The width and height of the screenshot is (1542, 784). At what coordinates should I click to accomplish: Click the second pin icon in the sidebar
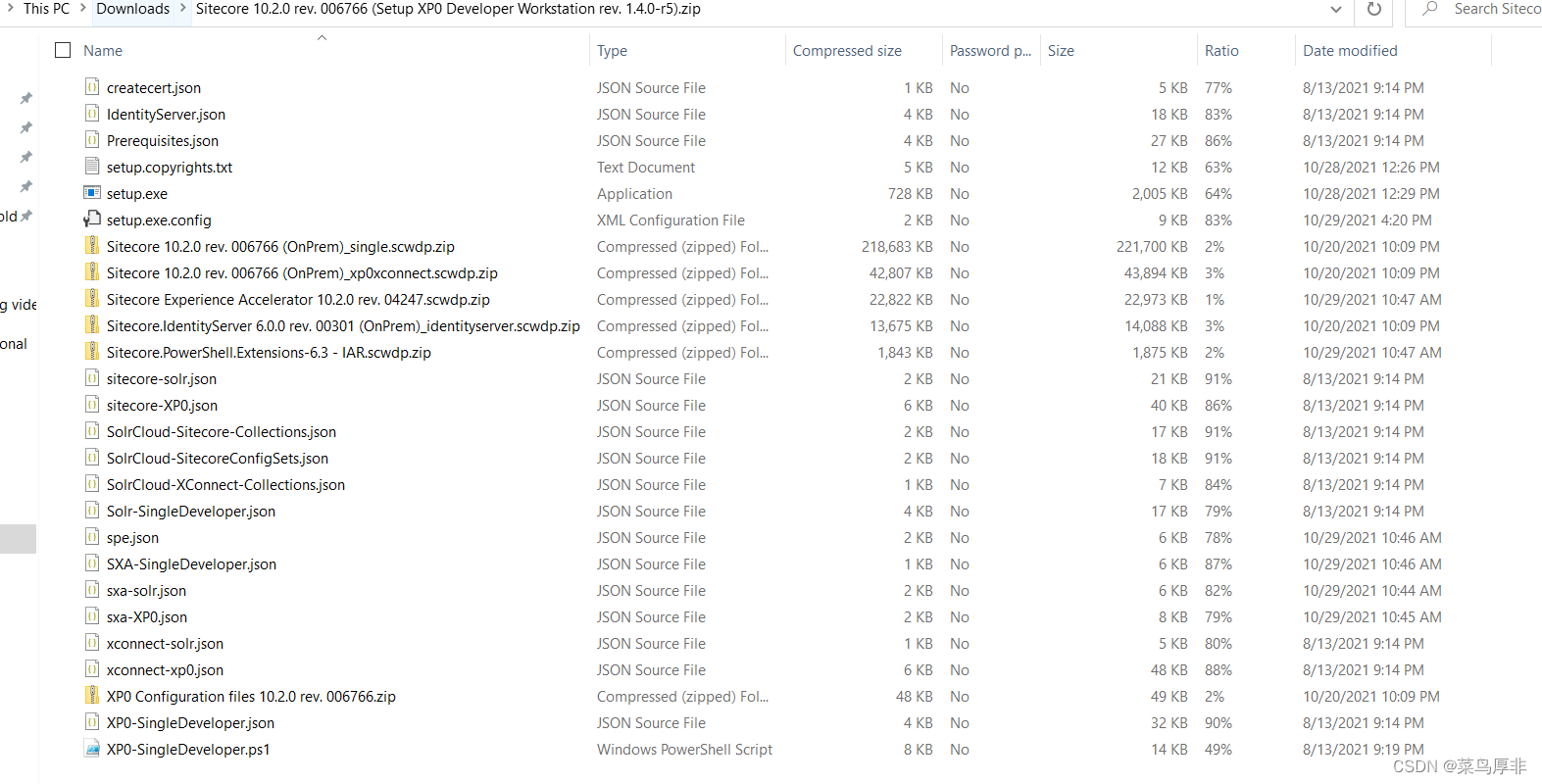click(26, 127)
